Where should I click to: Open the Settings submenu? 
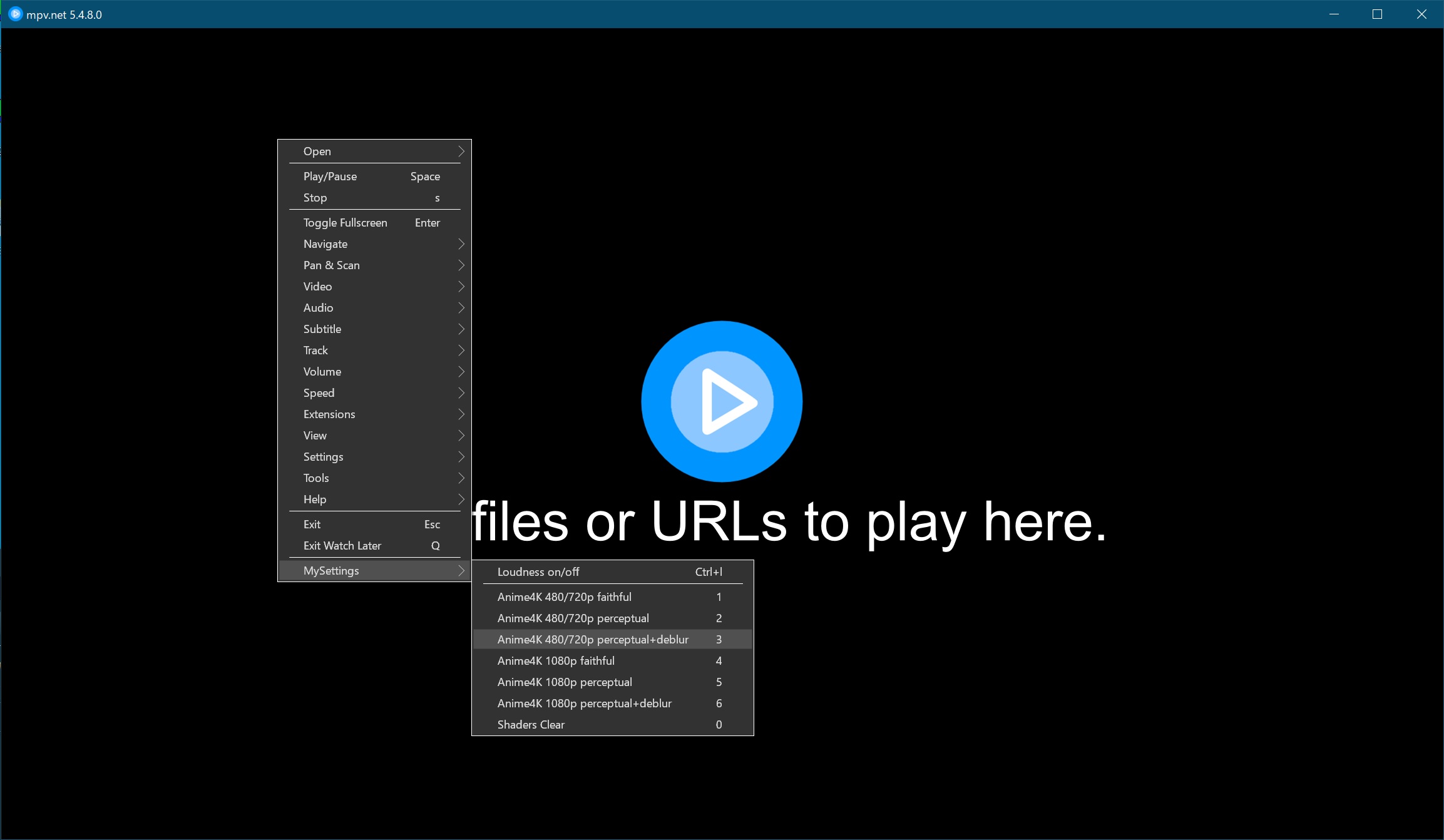[x=323, y=456]
